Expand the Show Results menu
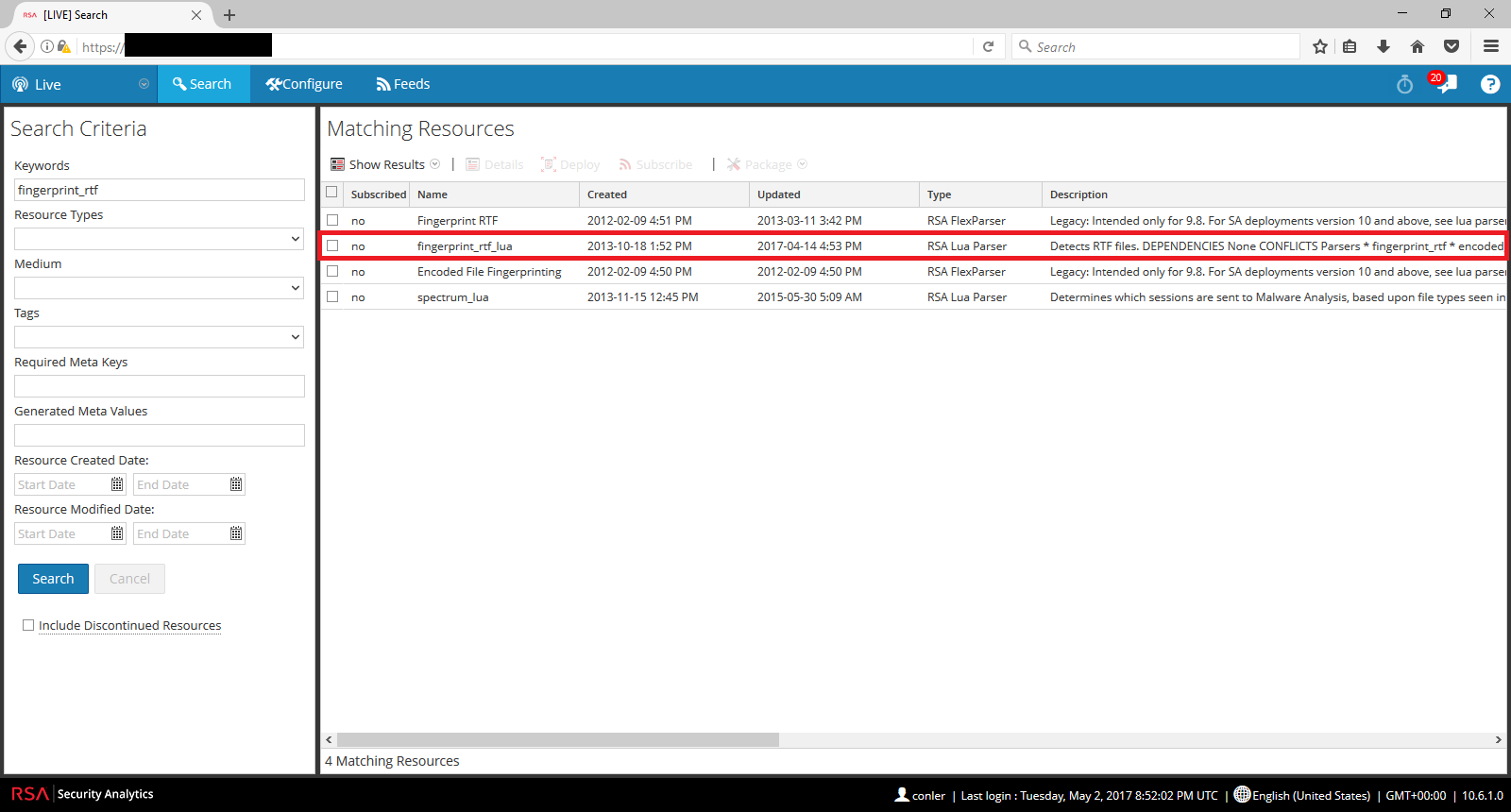Screen dimensions: 1511x812 385,164
